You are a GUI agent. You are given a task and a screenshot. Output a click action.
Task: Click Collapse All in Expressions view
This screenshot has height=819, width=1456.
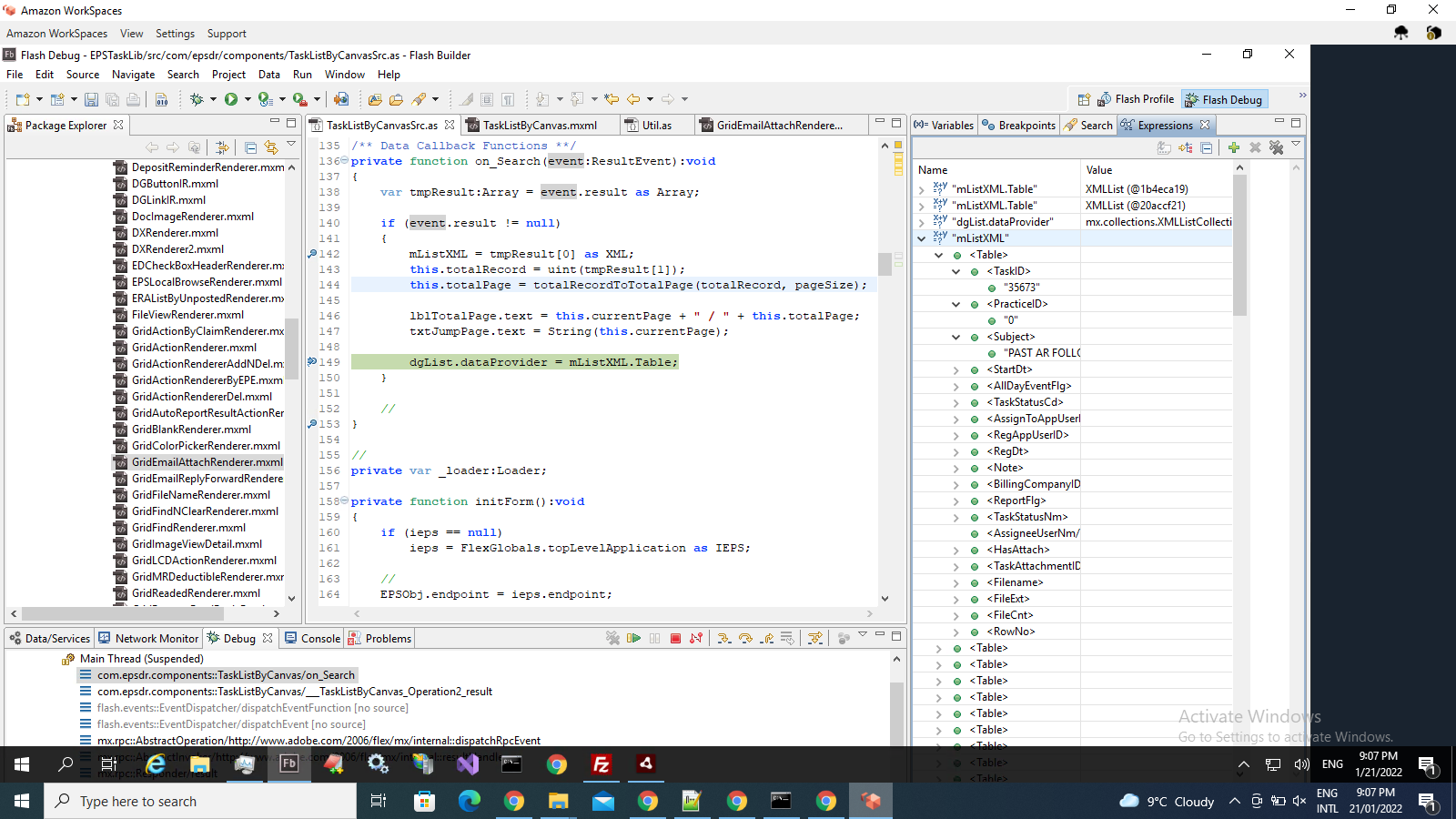tap(1207, 147)
